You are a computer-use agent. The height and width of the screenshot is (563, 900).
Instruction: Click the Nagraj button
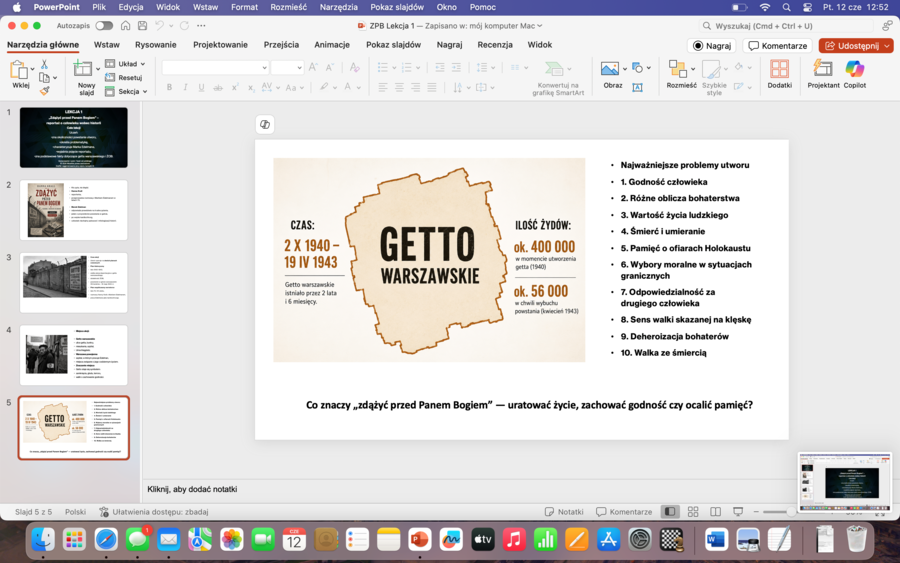pos(712,46)
